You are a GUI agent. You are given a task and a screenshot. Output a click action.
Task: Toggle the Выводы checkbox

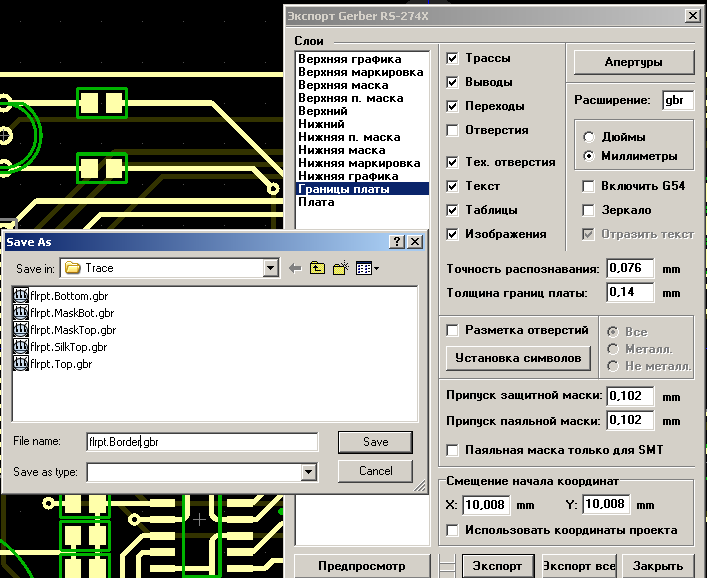tap(452, 82)
